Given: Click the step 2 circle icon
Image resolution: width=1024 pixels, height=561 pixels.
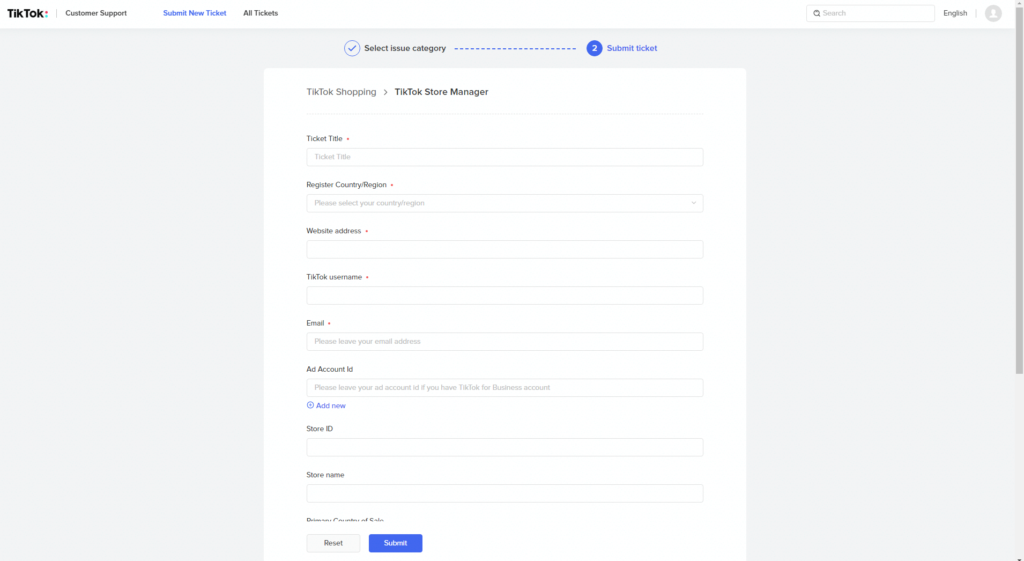Looking at the screenshot, I should point(594,48).
